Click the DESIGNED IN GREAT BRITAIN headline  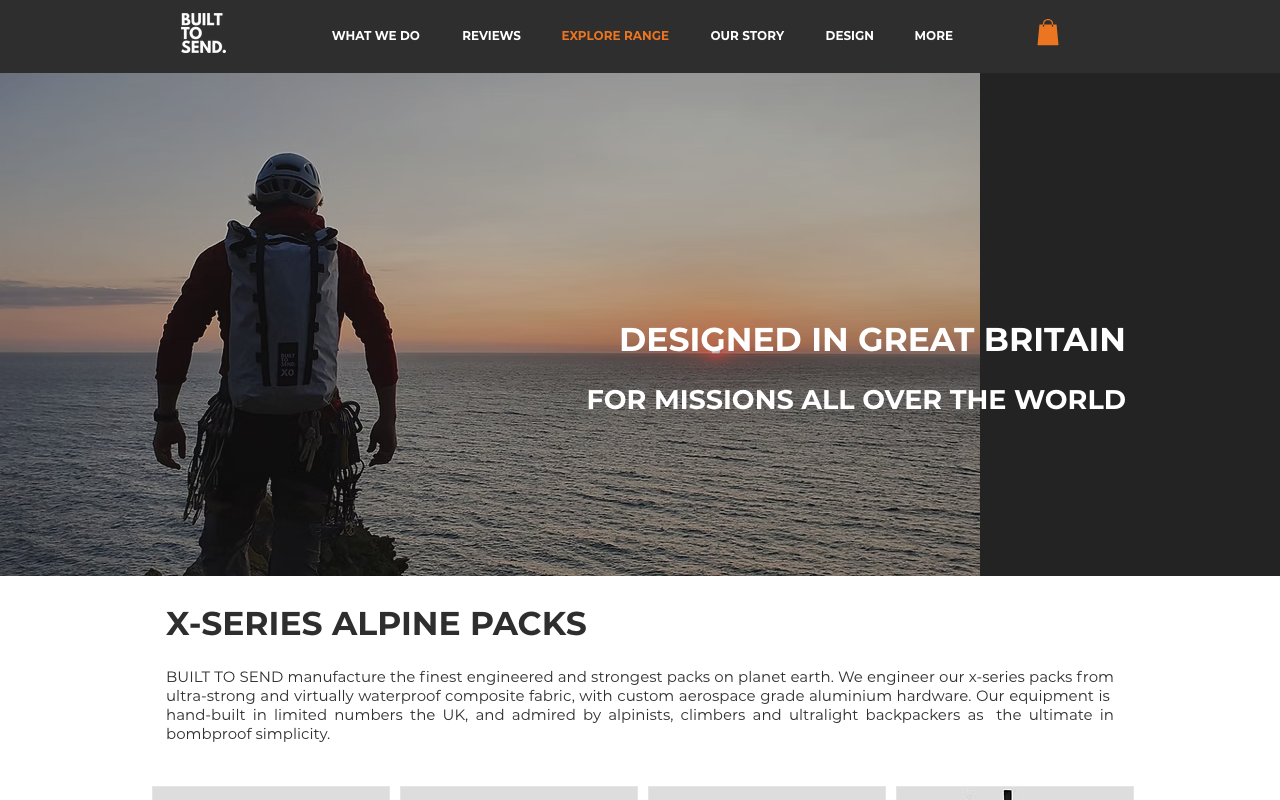coord(872,340)
